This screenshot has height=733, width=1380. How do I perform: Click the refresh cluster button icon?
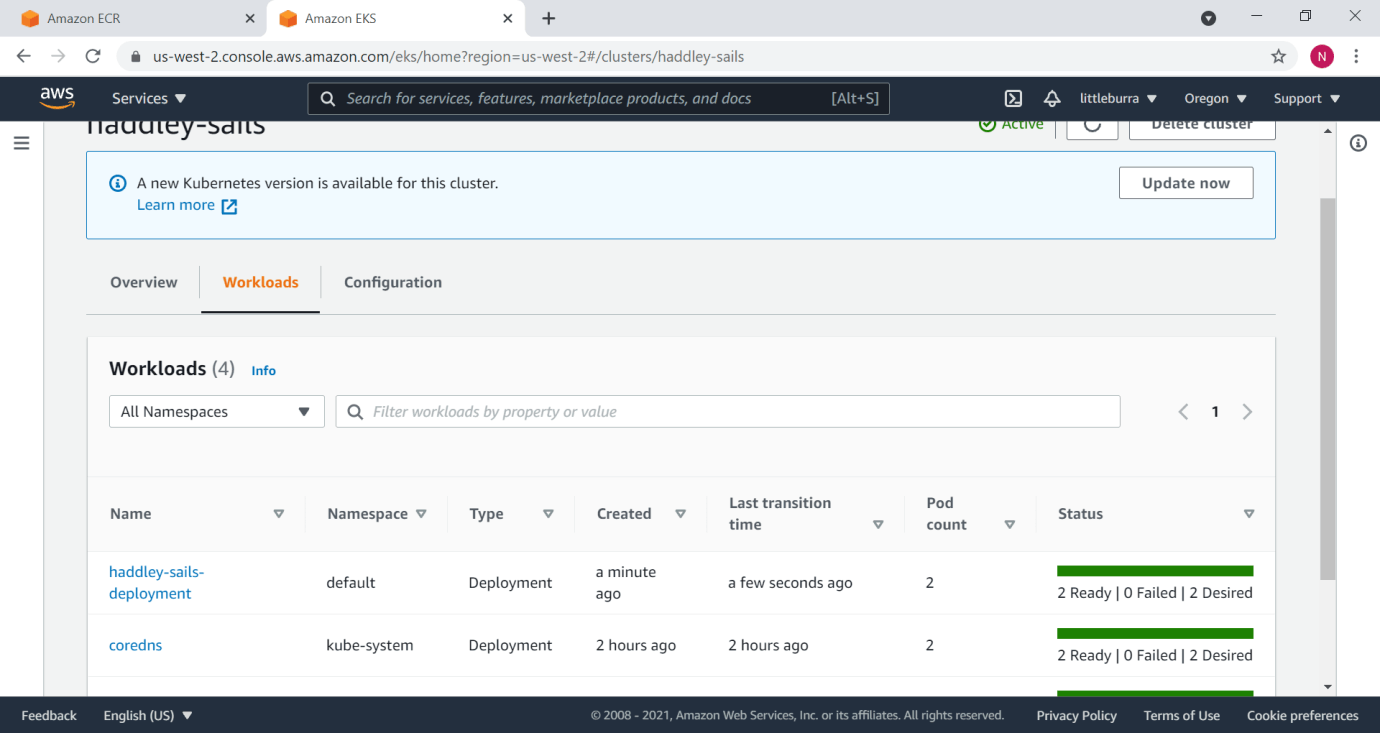pos(1092,126)
